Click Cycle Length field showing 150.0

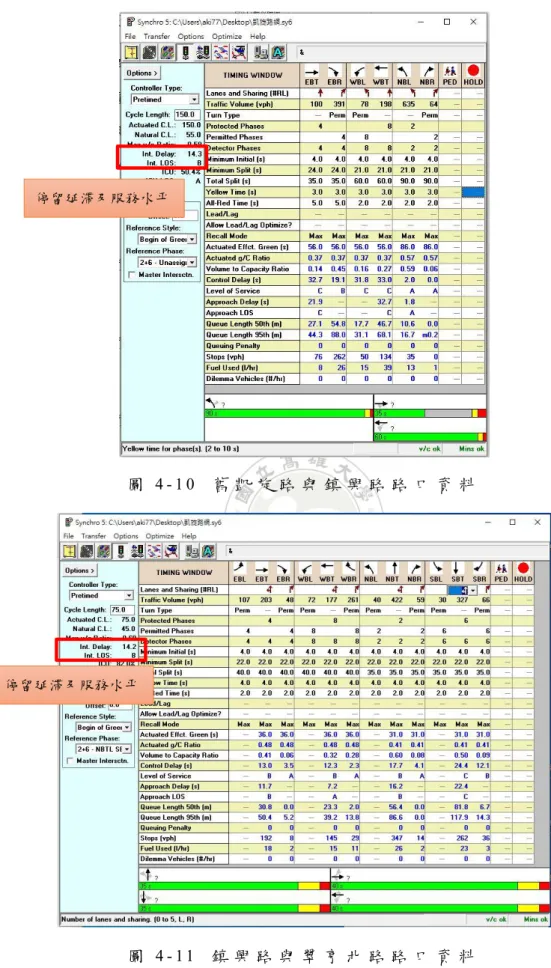click(x=187, y=114)
